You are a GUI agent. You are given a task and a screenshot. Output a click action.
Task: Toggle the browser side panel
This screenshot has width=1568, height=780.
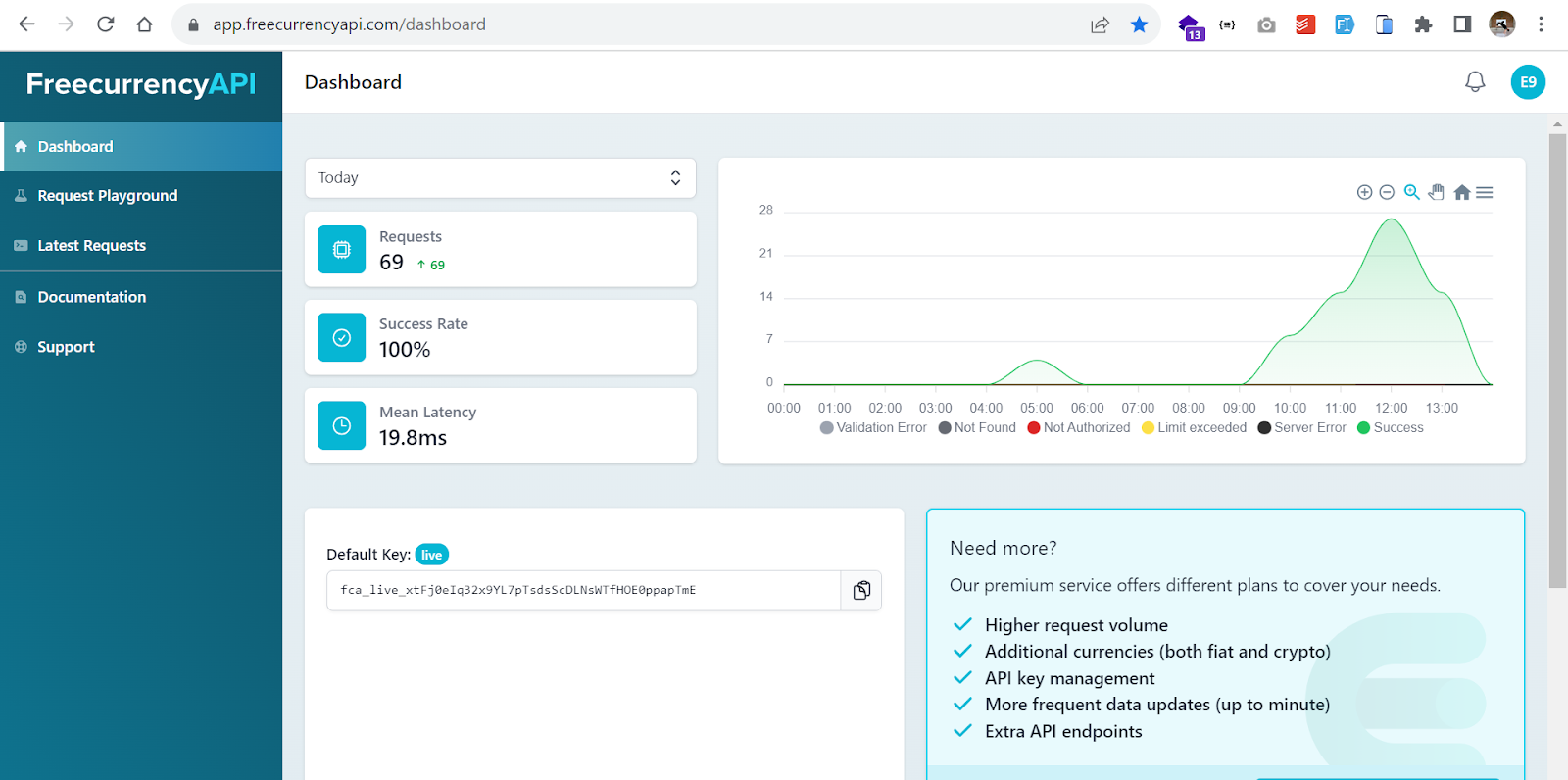1462,24
